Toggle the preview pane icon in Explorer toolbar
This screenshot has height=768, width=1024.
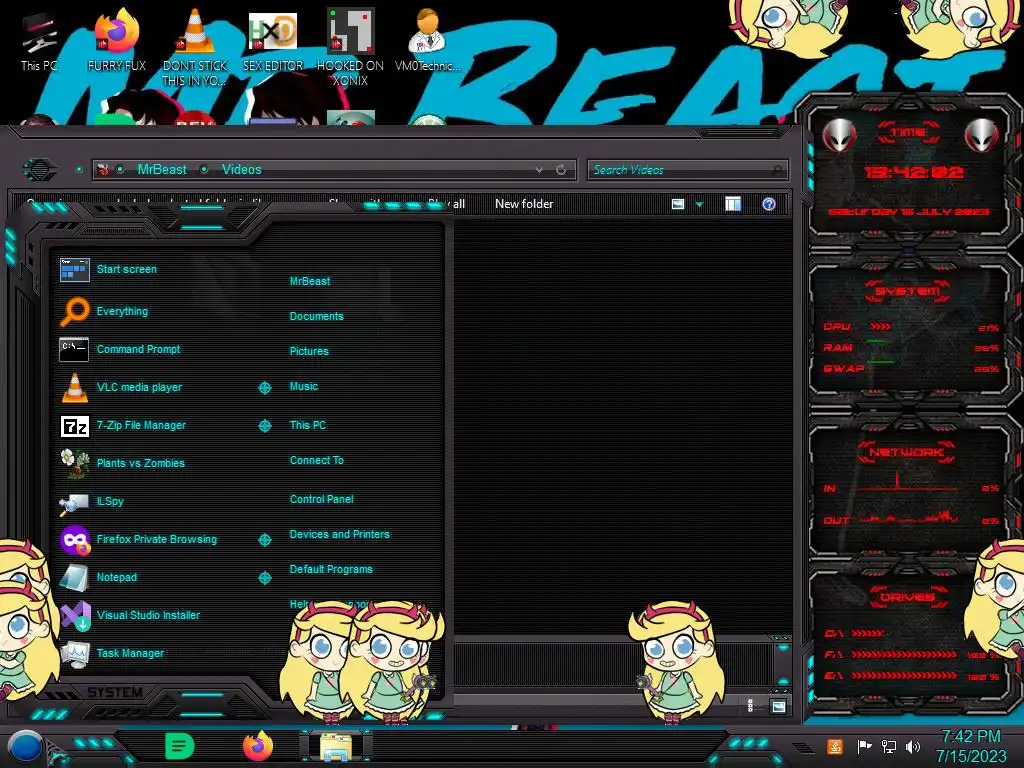click(x=733, y=204)
